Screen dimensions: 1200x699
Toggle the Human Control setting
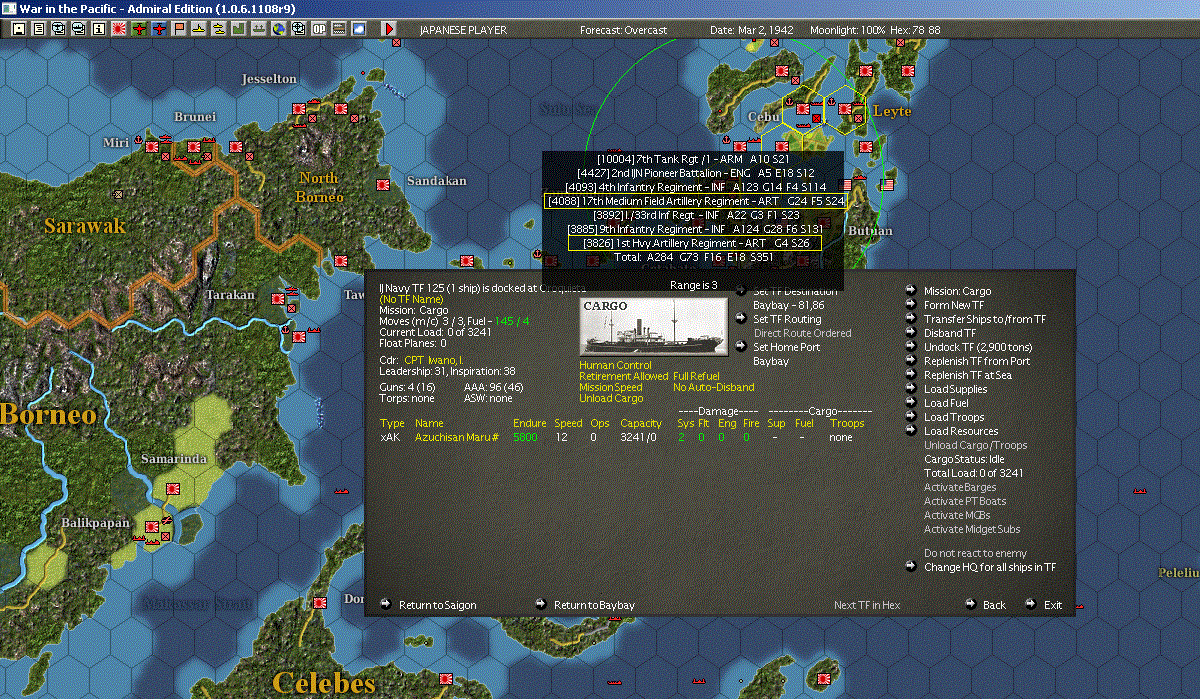pos(615,365)
